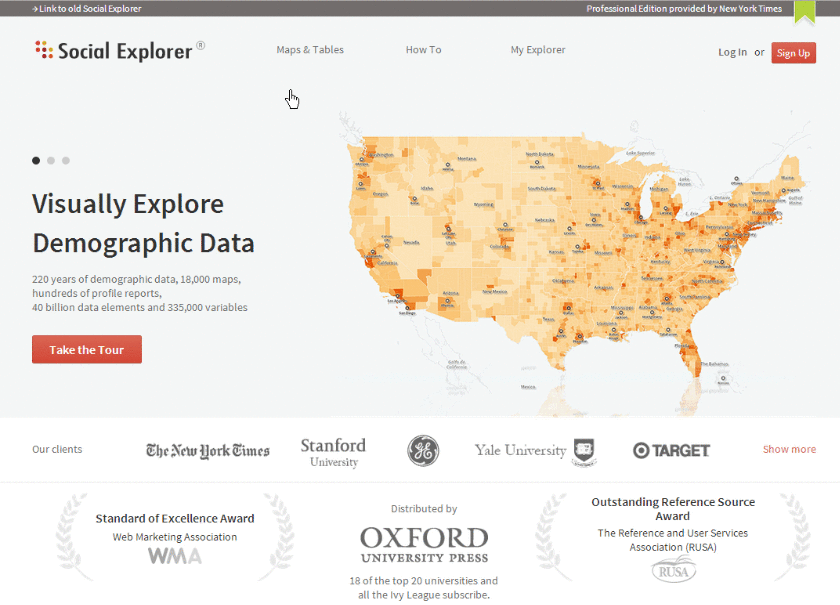The width and height of the screenshot is (840, 605).
Task: Click the Yale University logo
Action: [521, 450]
